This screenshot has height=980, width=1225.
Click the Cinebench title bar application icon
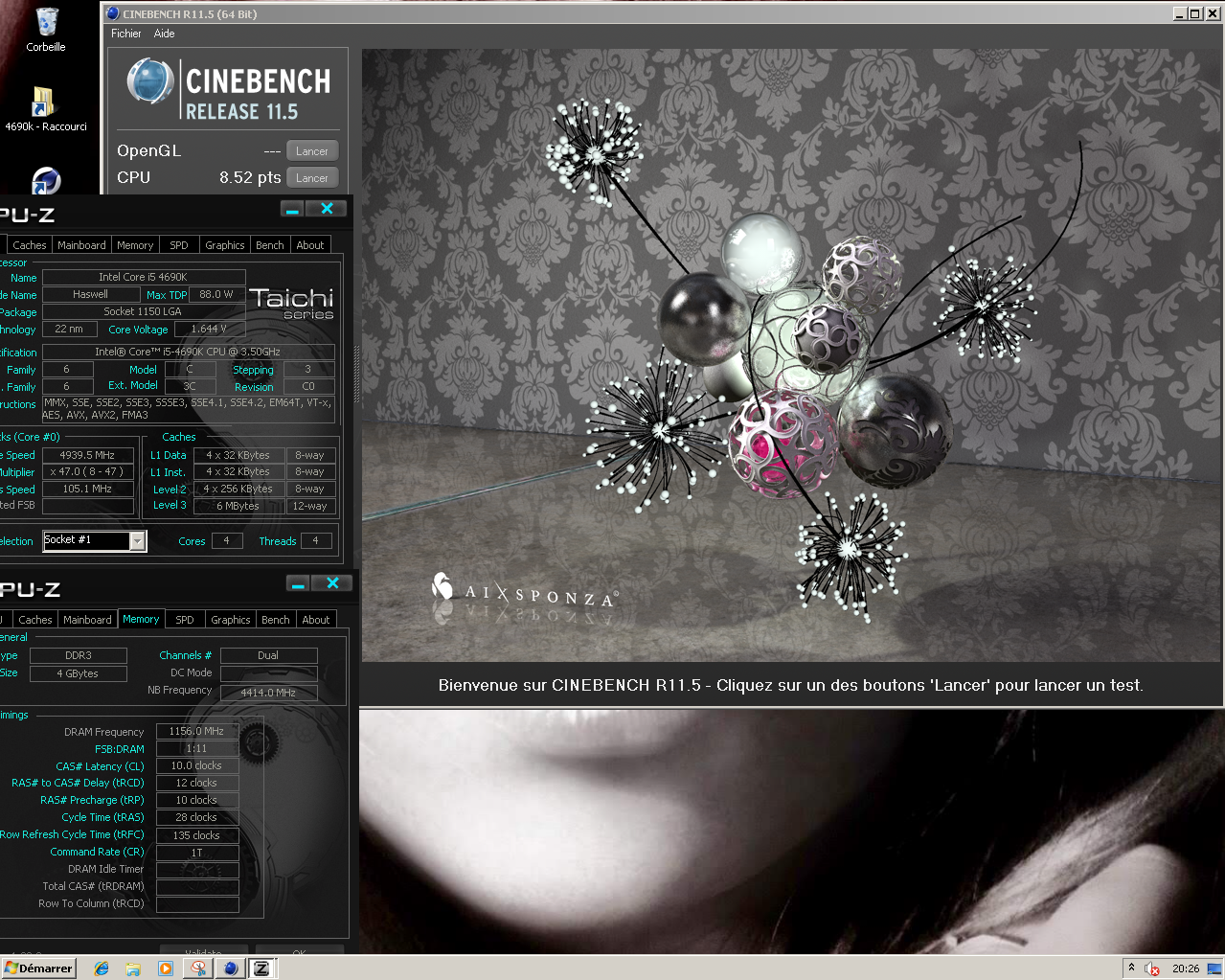coord(113,13)
